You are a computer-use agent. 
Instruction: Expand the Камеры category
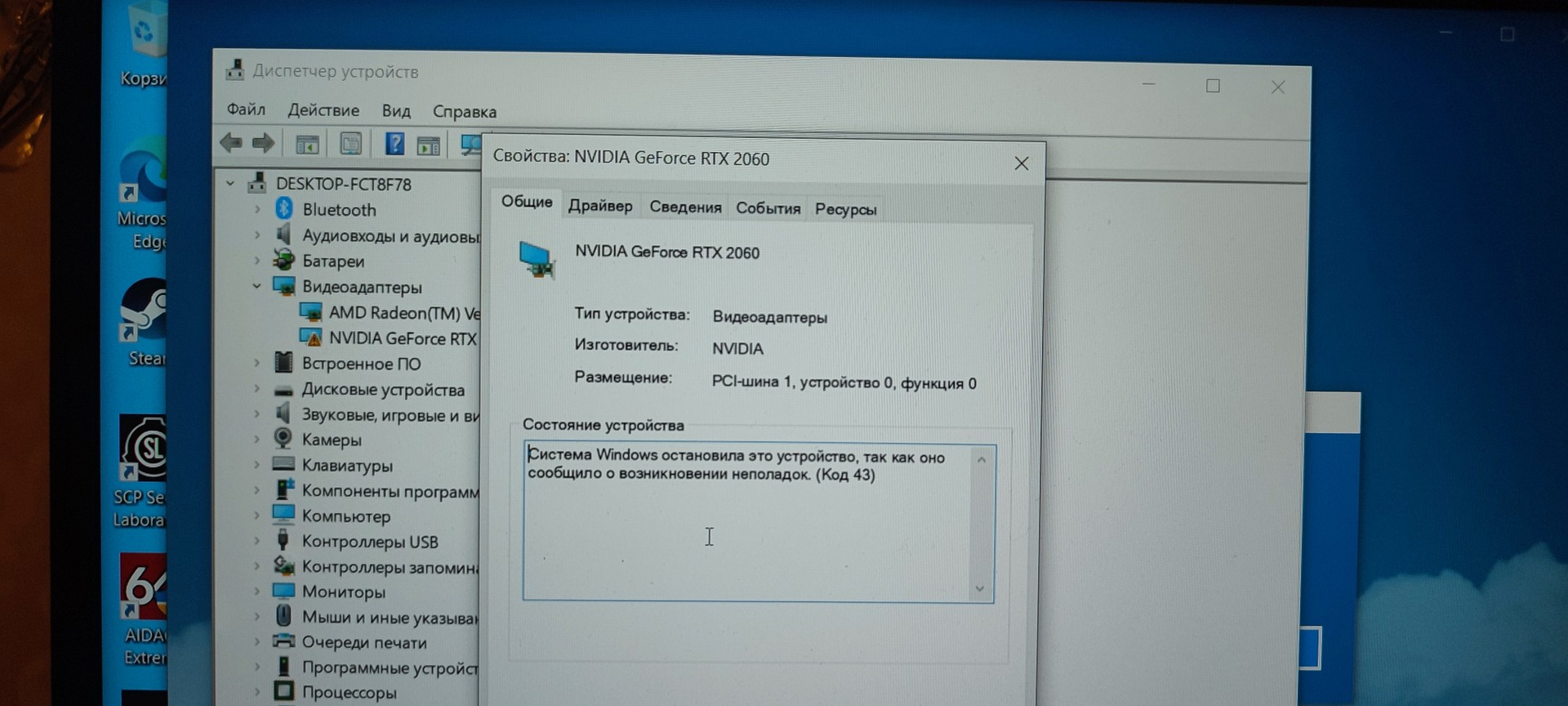[256, 440]
